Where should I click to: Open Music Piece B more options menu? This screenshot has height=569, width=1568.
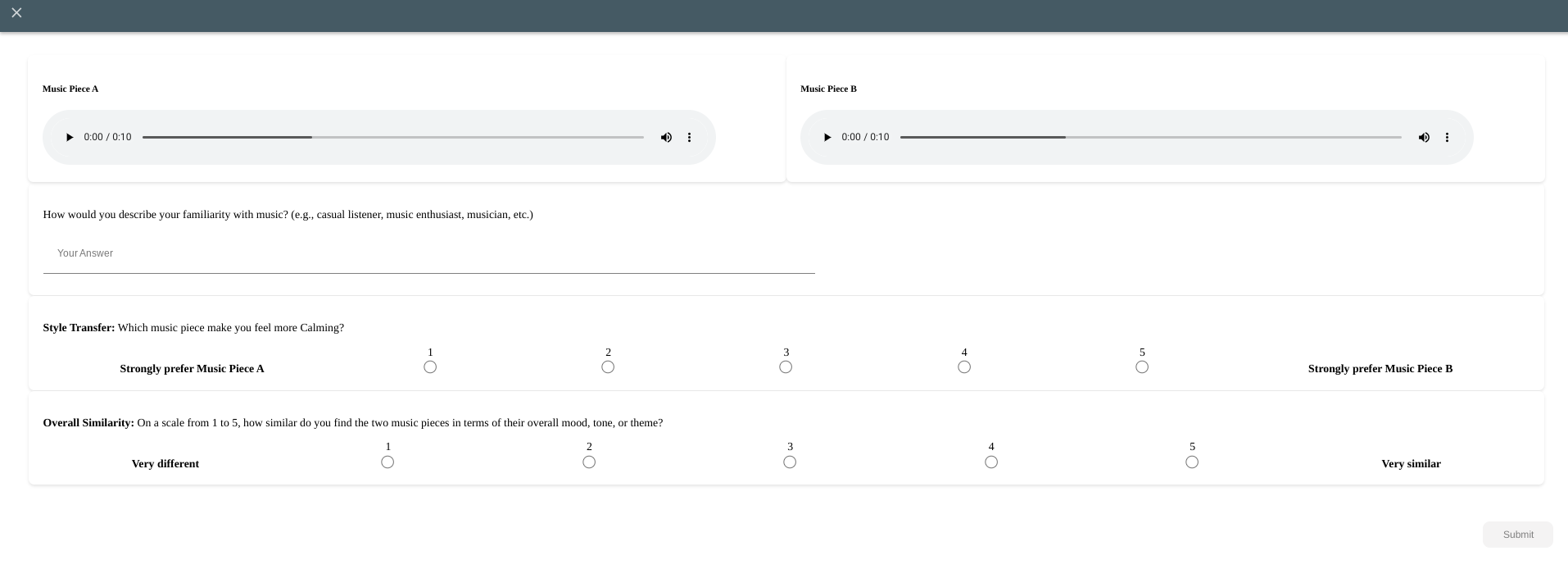(x=1447, y=138)
